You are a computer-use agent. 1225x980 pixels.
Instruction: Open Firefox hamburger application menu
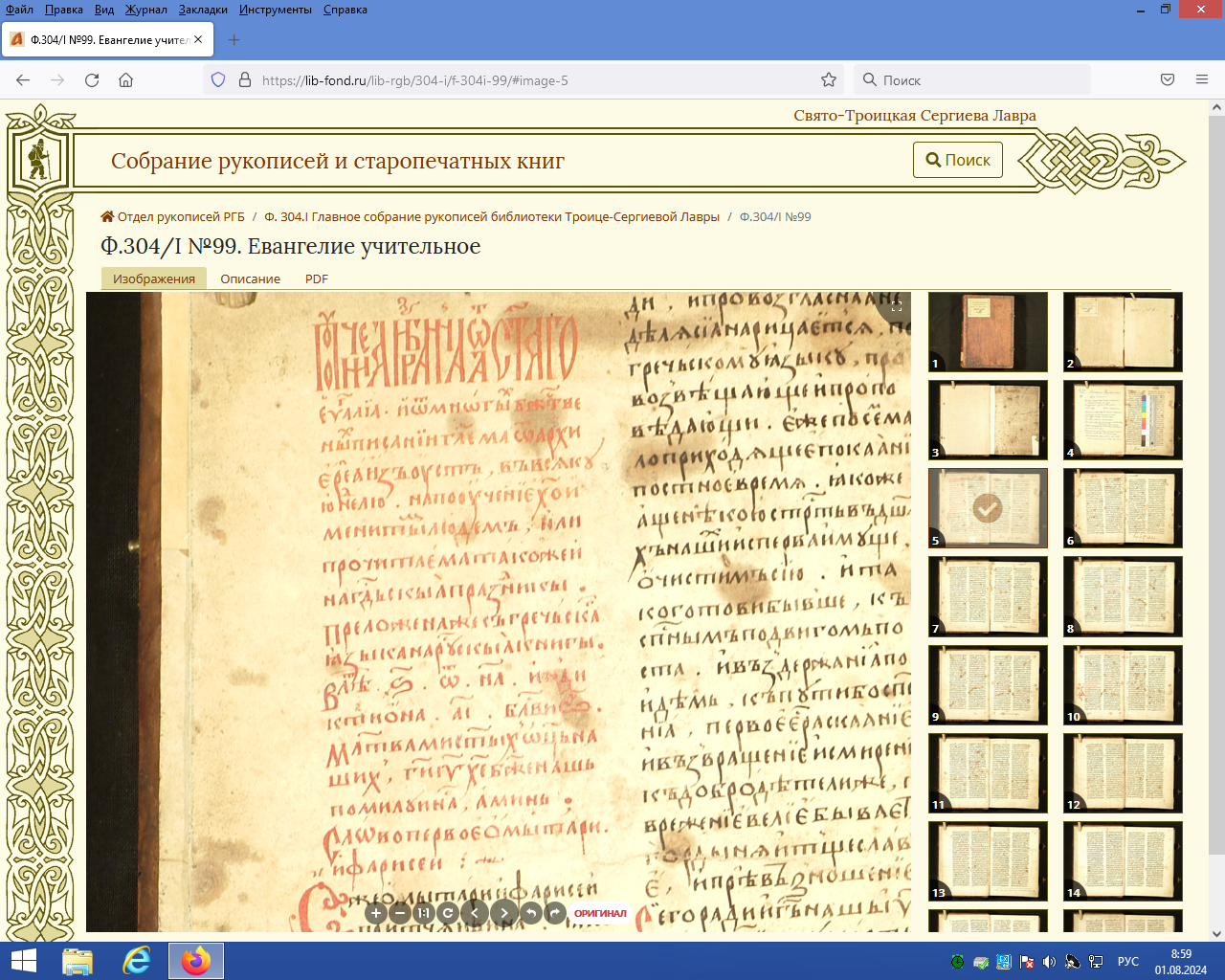(x=1202, y=80)
